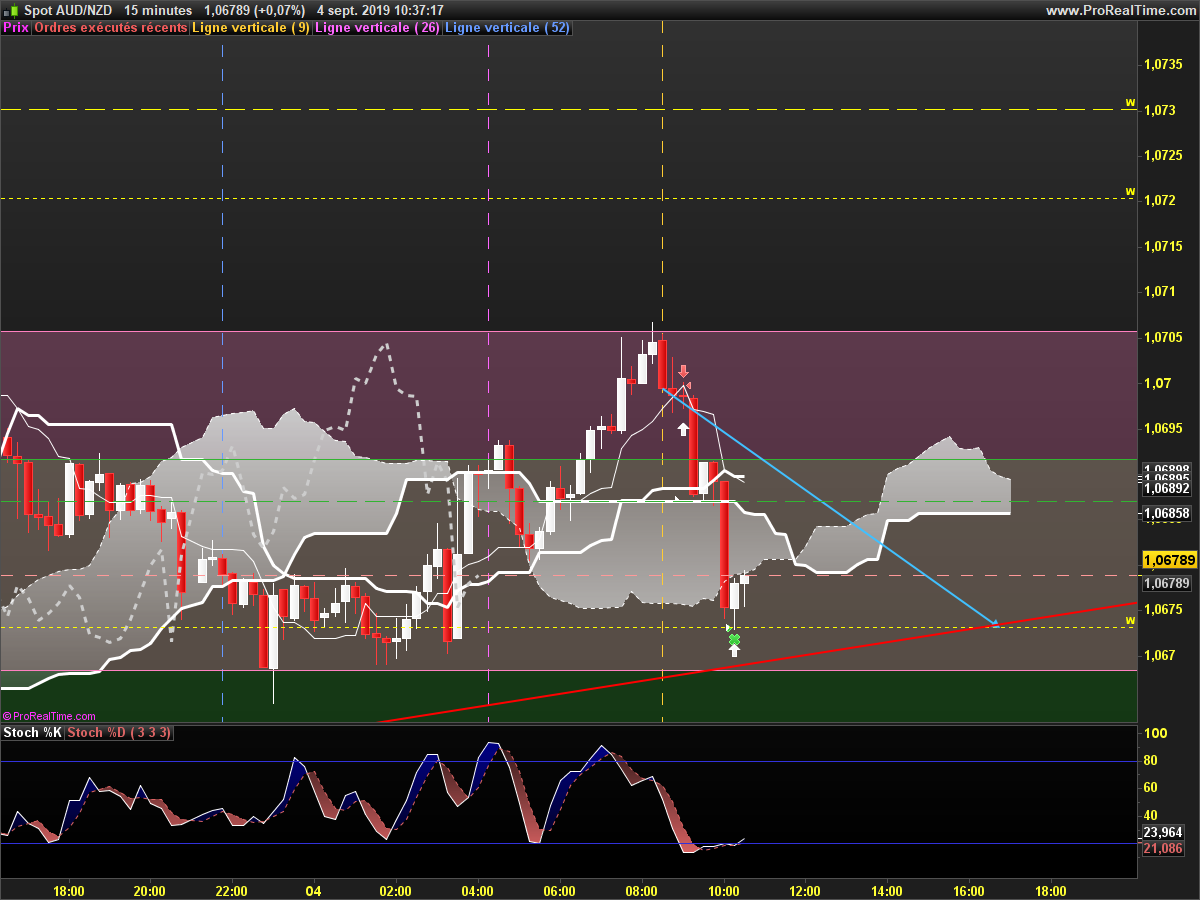The height and width of the screenshot is (900, 1200).
Task: Click the w label on the 1,072 dotted line
Action: (x=1130, y=191)
